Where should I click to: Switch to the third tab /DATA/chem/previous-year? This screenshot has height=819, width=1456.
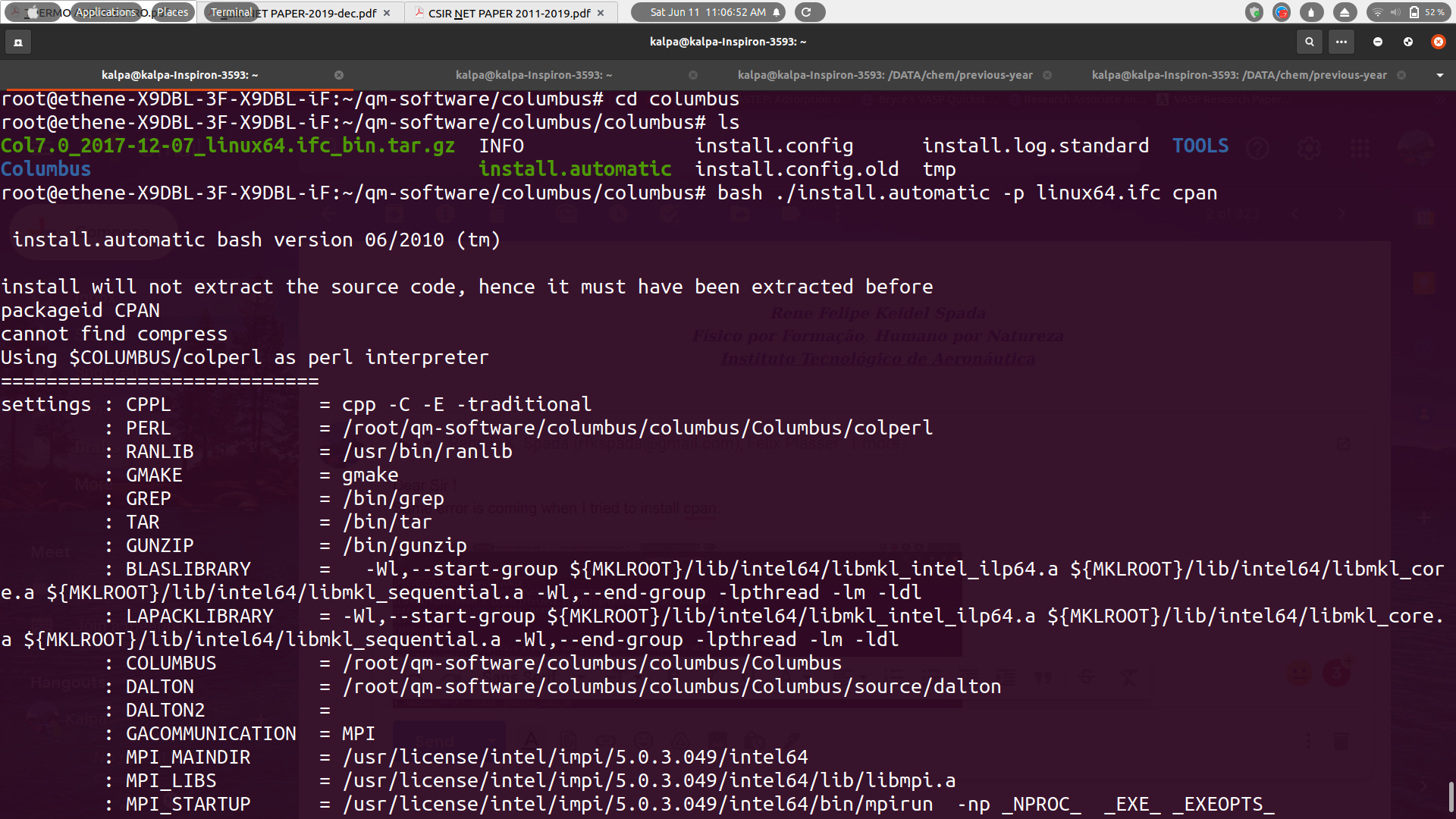[x=885, y=75]
